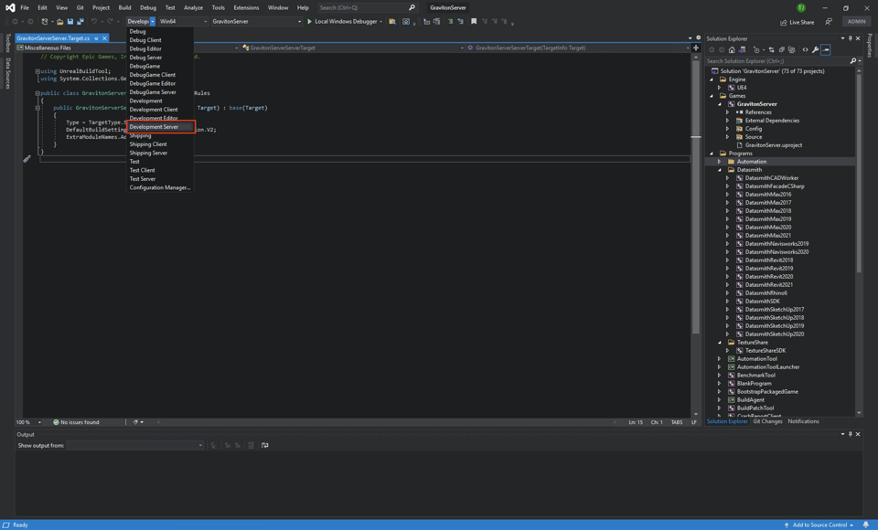
Task: Open the Extensions menu
Action: [246, 8]
